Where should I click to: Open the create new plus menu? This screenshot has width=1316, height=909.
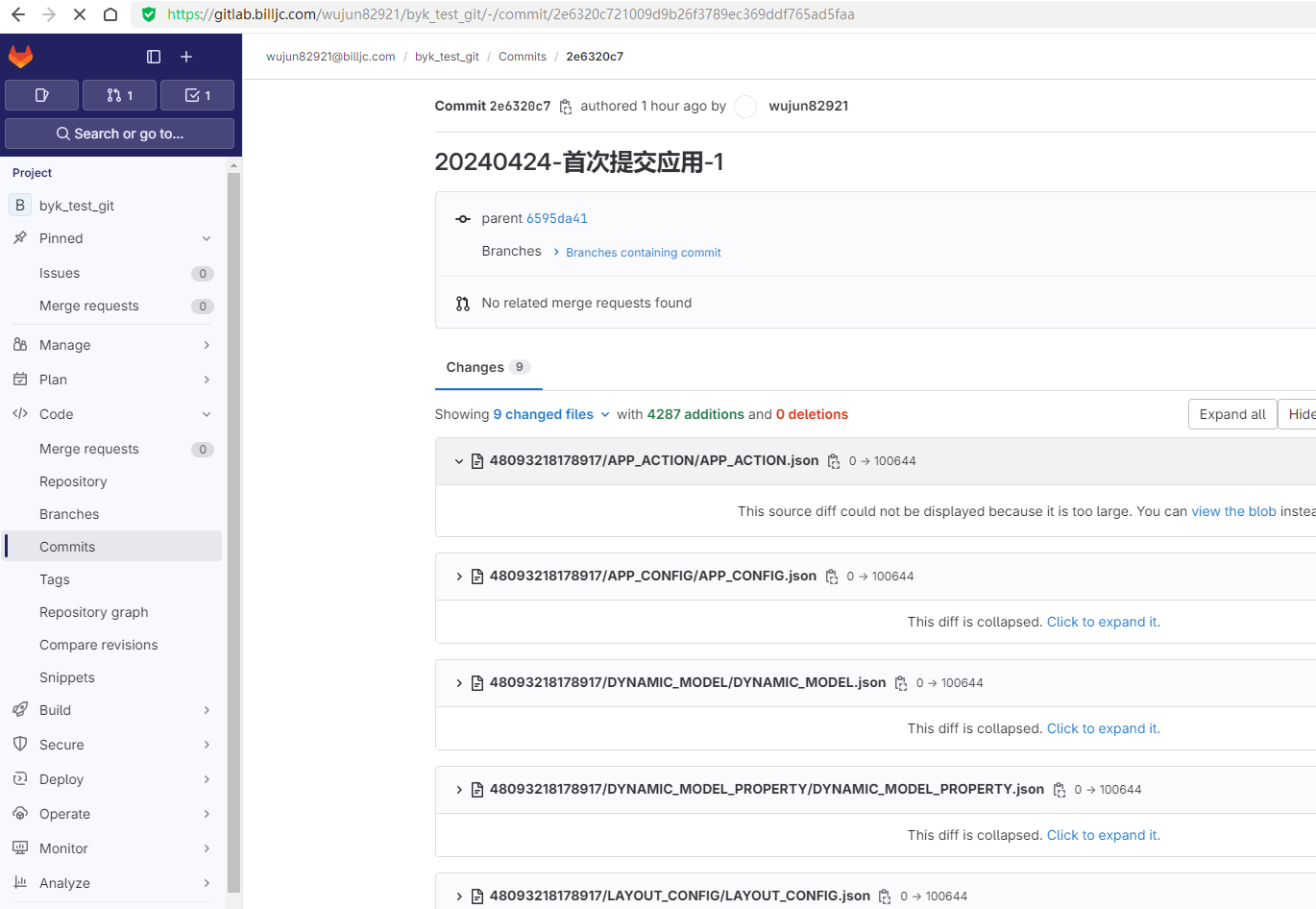186,57
